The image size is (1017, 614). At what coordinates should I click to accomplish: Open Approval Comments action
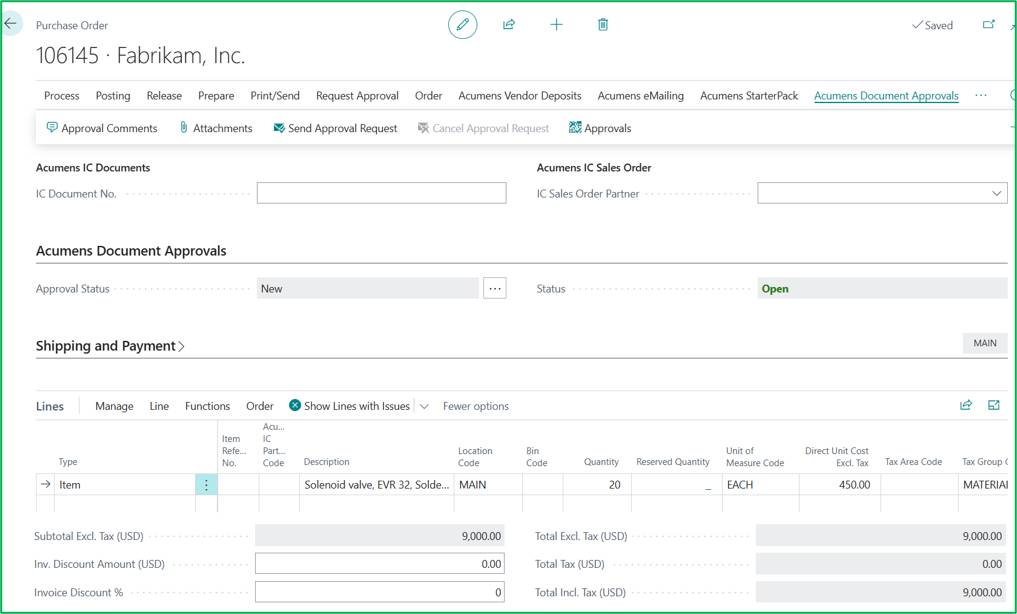click(x=102, y=128)
